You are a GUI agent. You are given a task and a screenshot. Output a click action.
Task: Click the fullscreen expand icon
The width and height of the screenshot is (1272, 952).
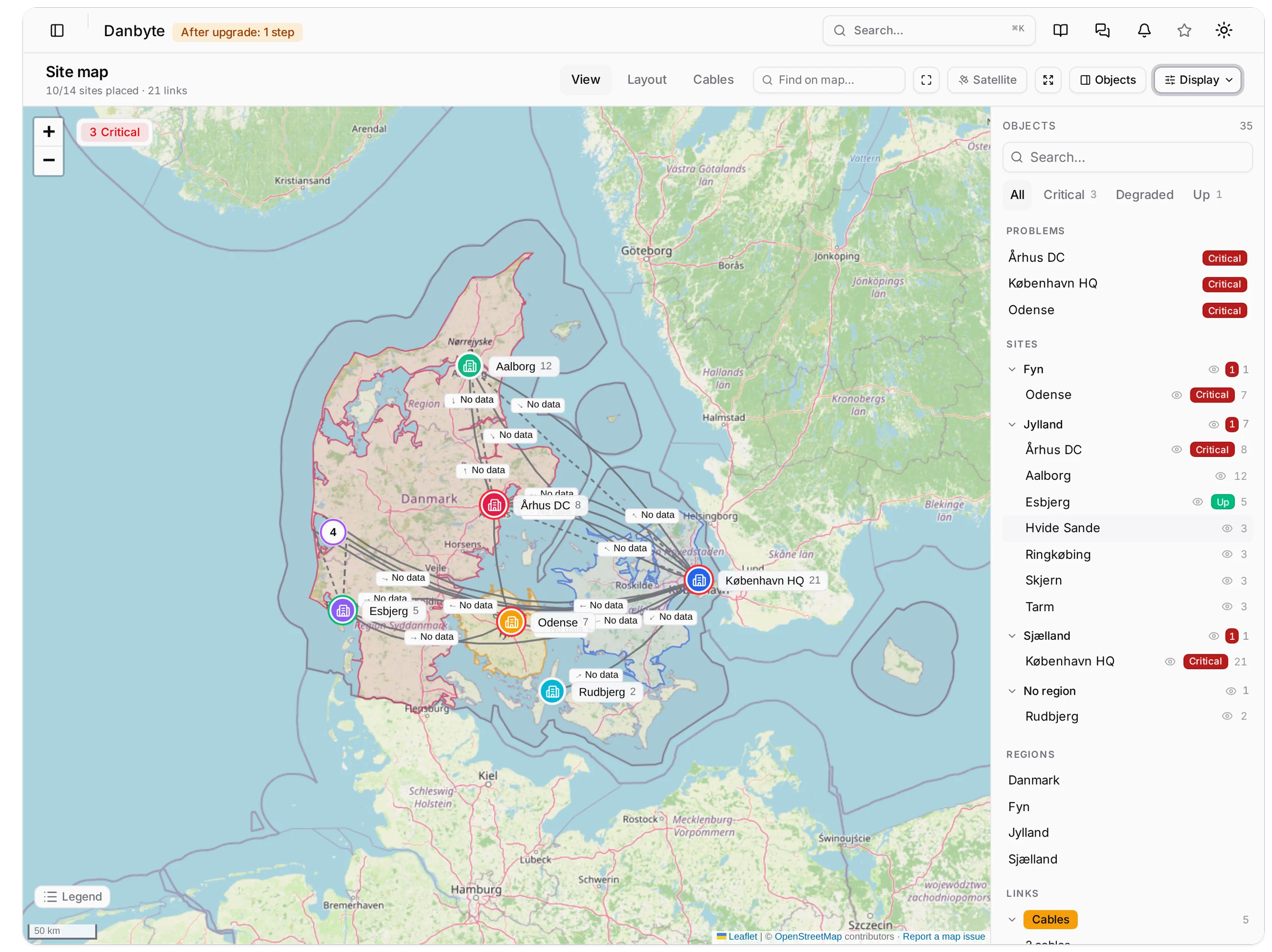click(x=1048, y=80)
